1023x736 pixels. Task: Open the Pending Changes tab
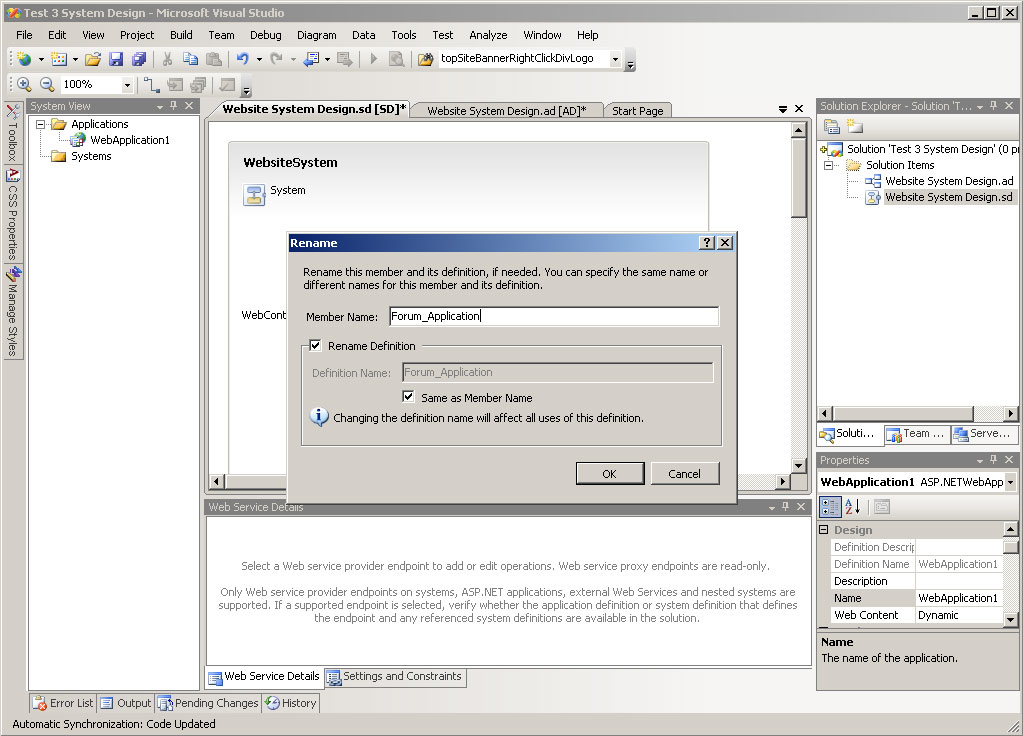pos(208,703)
